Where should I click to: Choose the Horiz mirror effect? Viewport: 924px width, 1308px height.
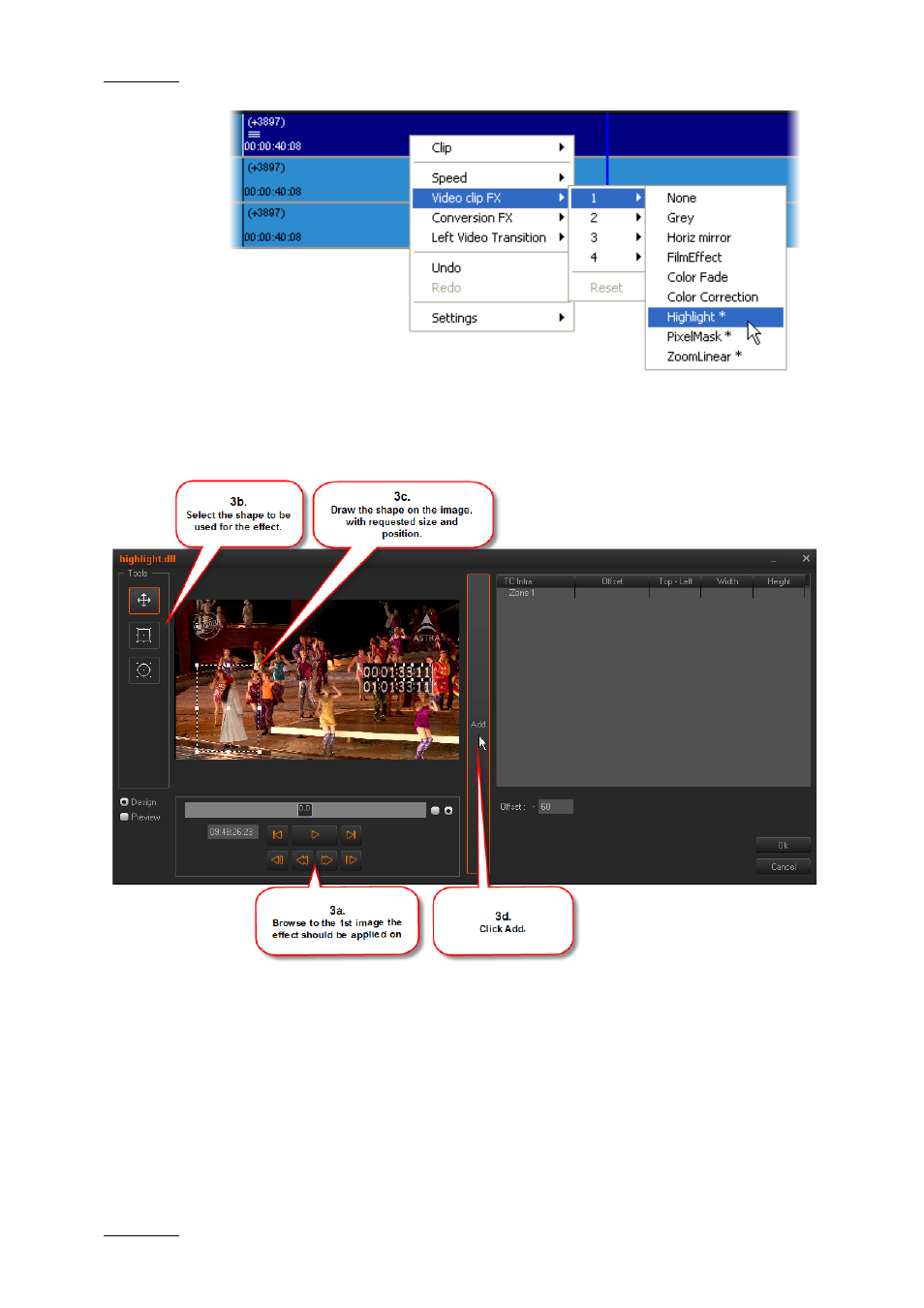pyautogui.click(x=716, y=237)
